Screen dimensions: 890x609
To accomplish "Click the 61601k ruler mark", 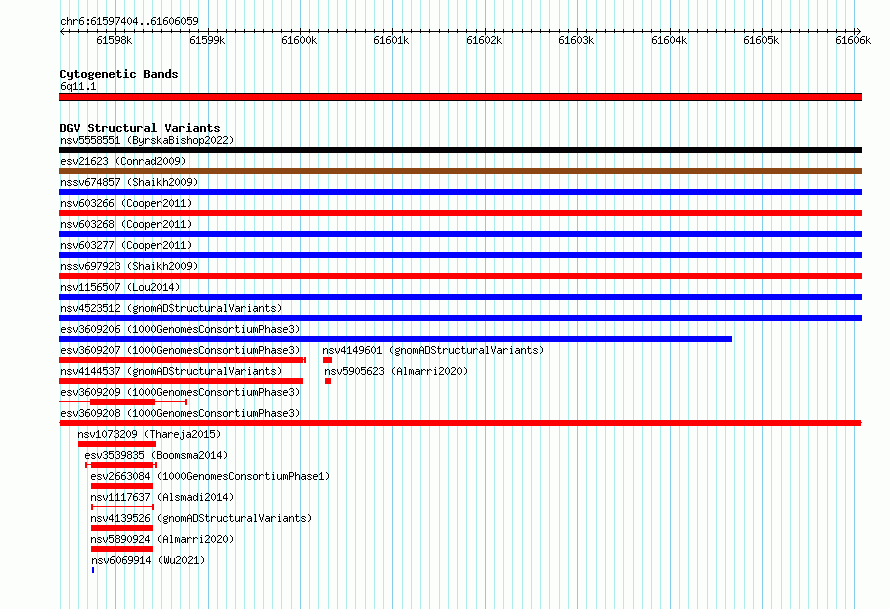I will [391, 40].
